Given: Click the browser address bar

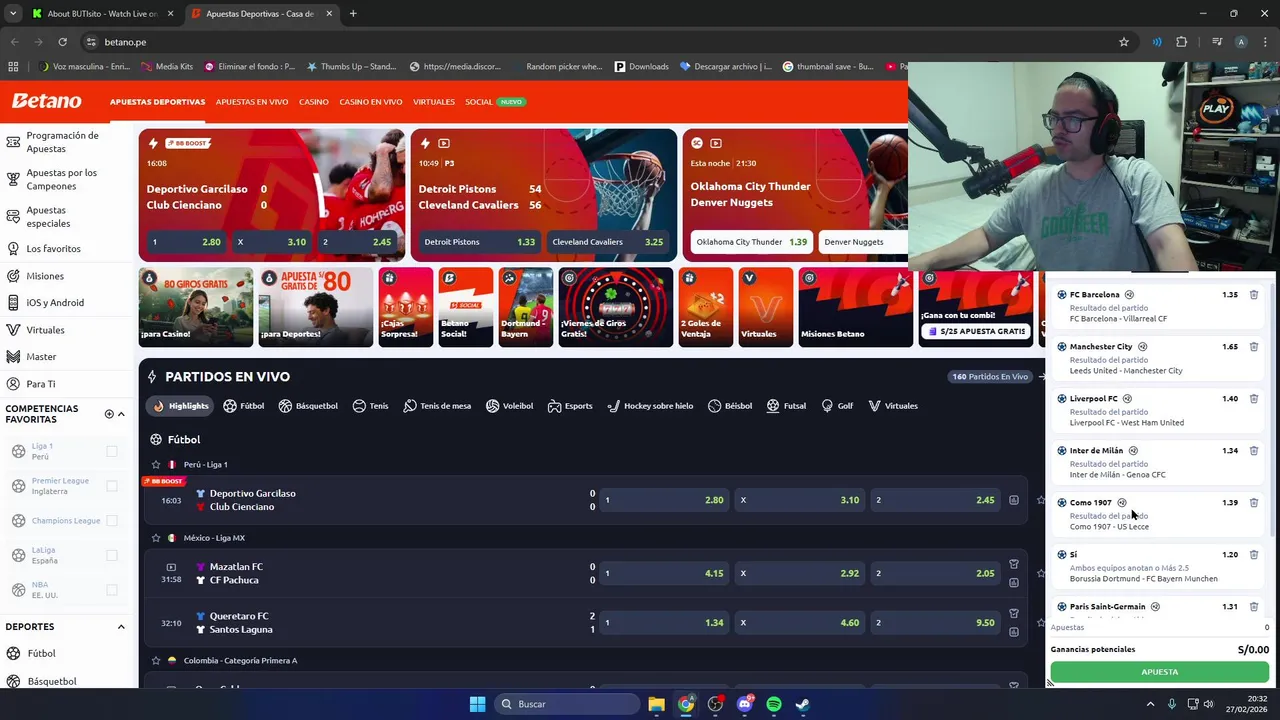Looking at the screenshot, I should tap(600, 42).
